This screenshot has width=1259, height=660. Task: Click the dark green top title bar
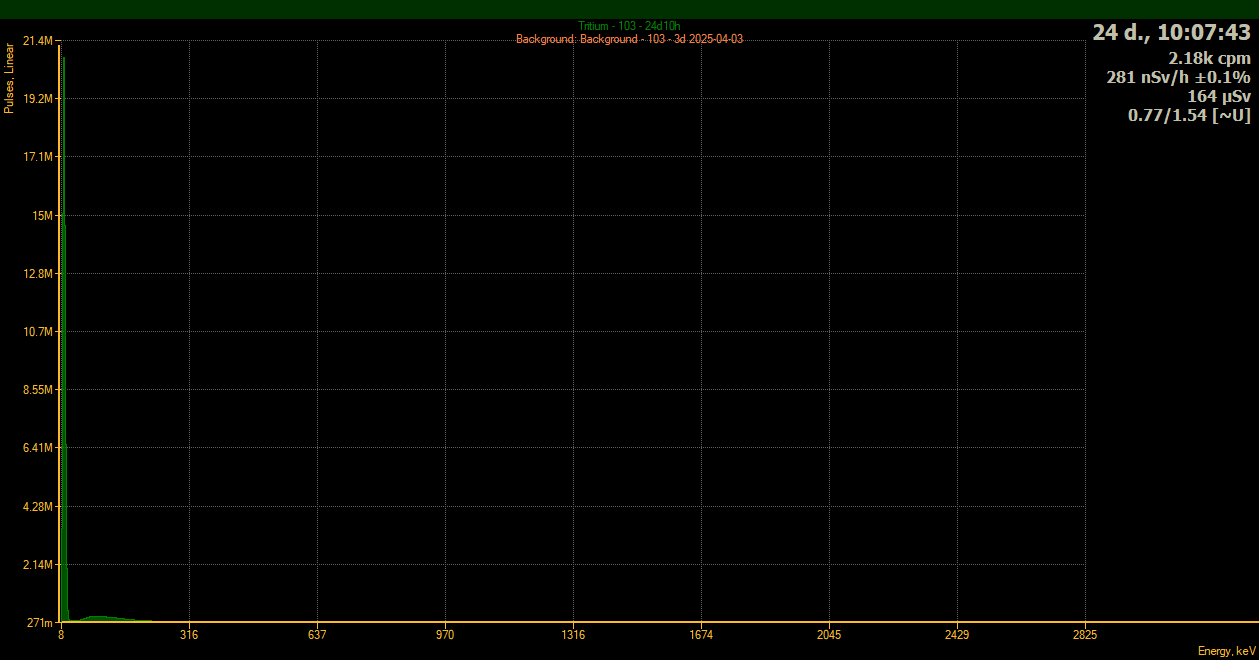[629, 9]
